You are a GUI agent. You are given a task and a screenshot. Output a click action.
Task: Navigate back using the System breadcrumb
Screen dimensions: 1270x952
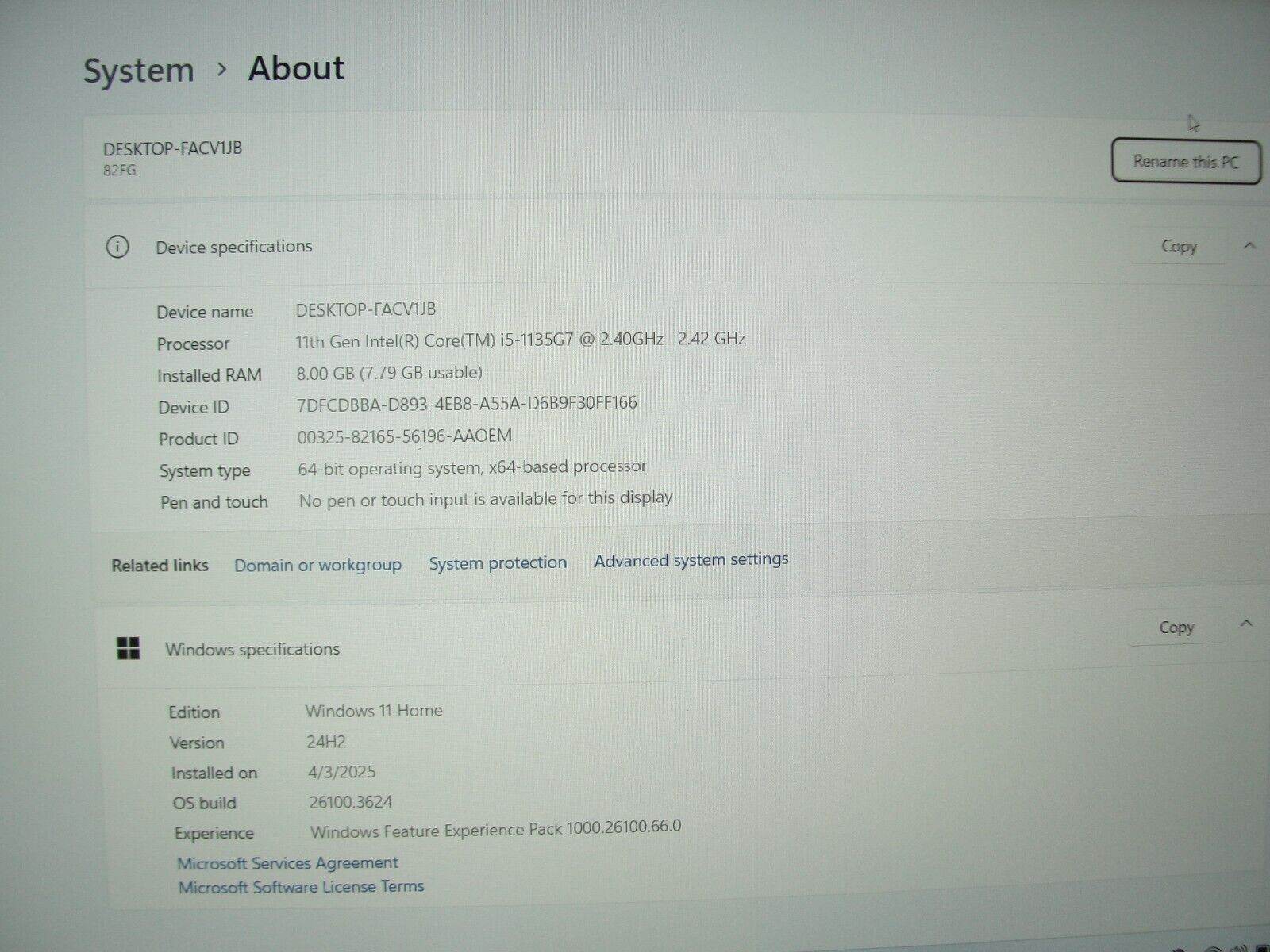[x=139, y=70]
